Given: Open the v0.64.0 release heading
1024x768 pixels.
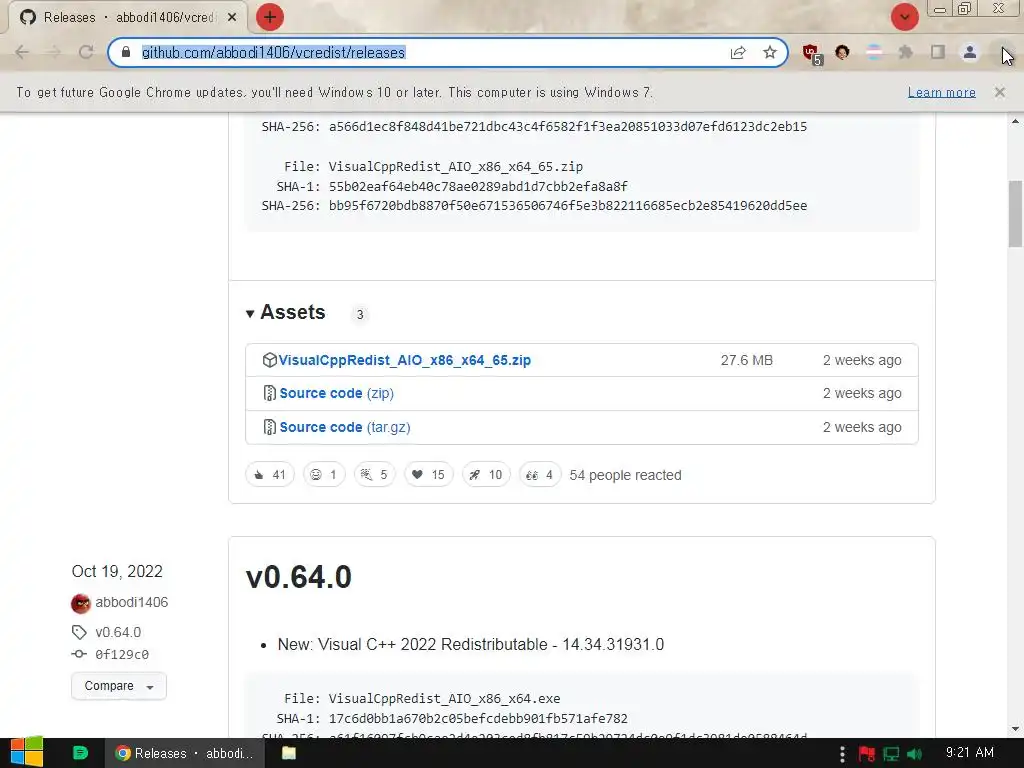Looking at the screenshot, I should click(298, 577).
